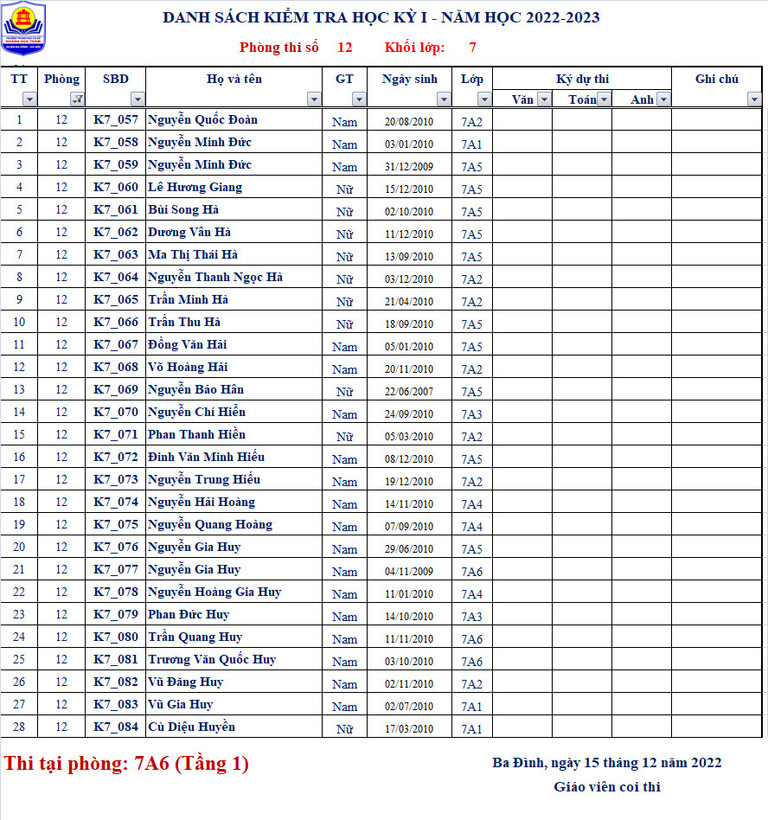Select cell Ma Thị Thái Hà
The image size is (768, 820).
[x=234, y=255]
